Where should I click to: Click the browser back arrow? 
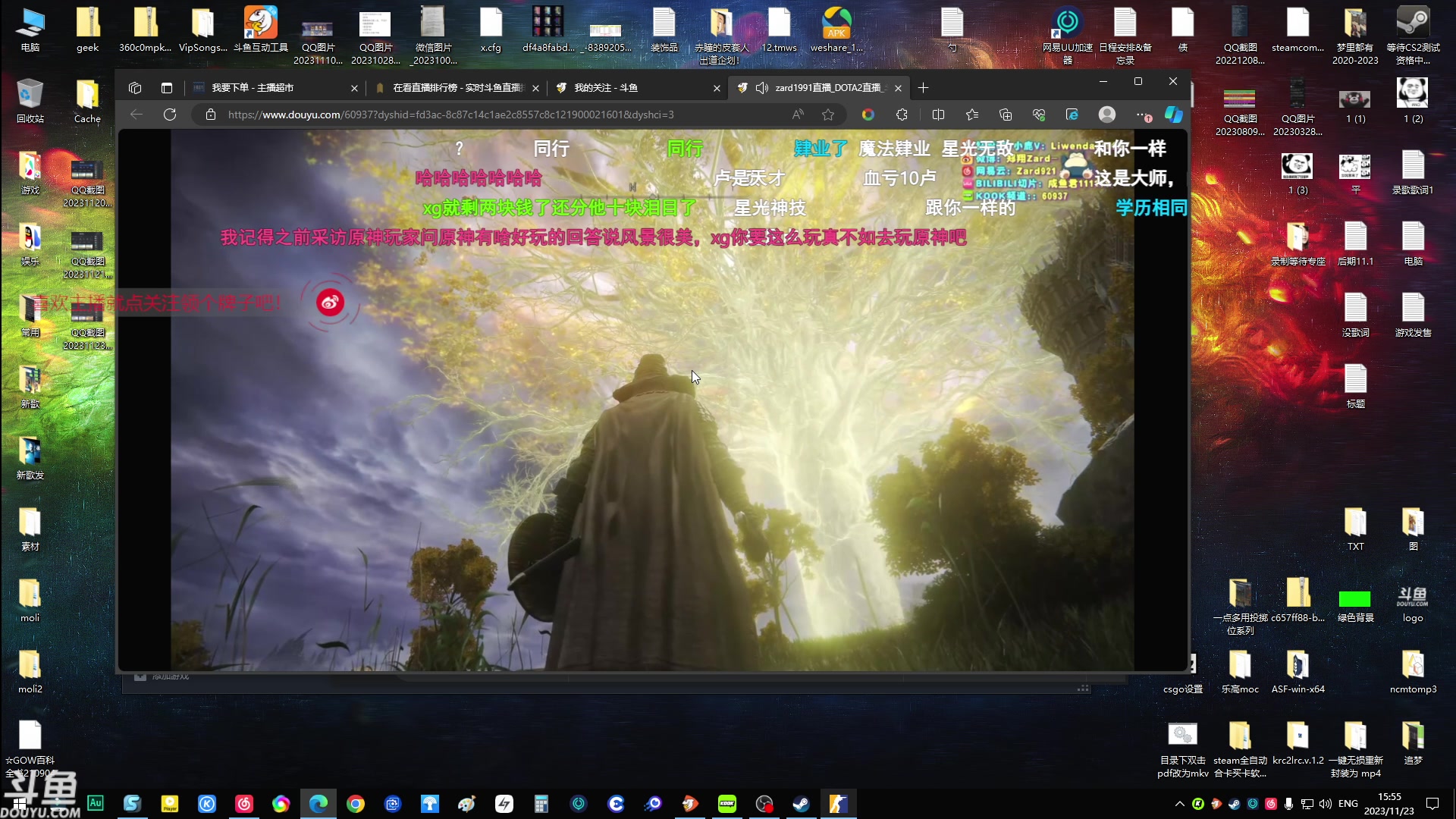pos(136,115)
